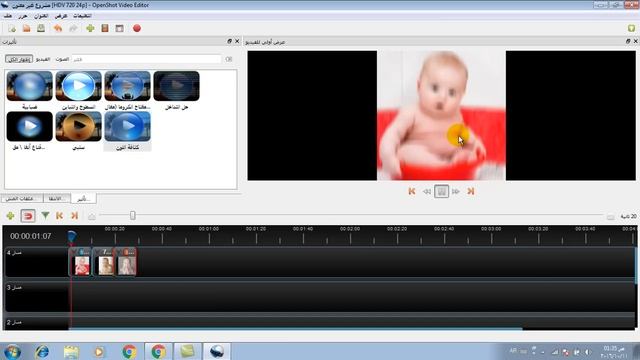Toggle the إظهار الكل (Show All) filter

click(x=19, y=59)
